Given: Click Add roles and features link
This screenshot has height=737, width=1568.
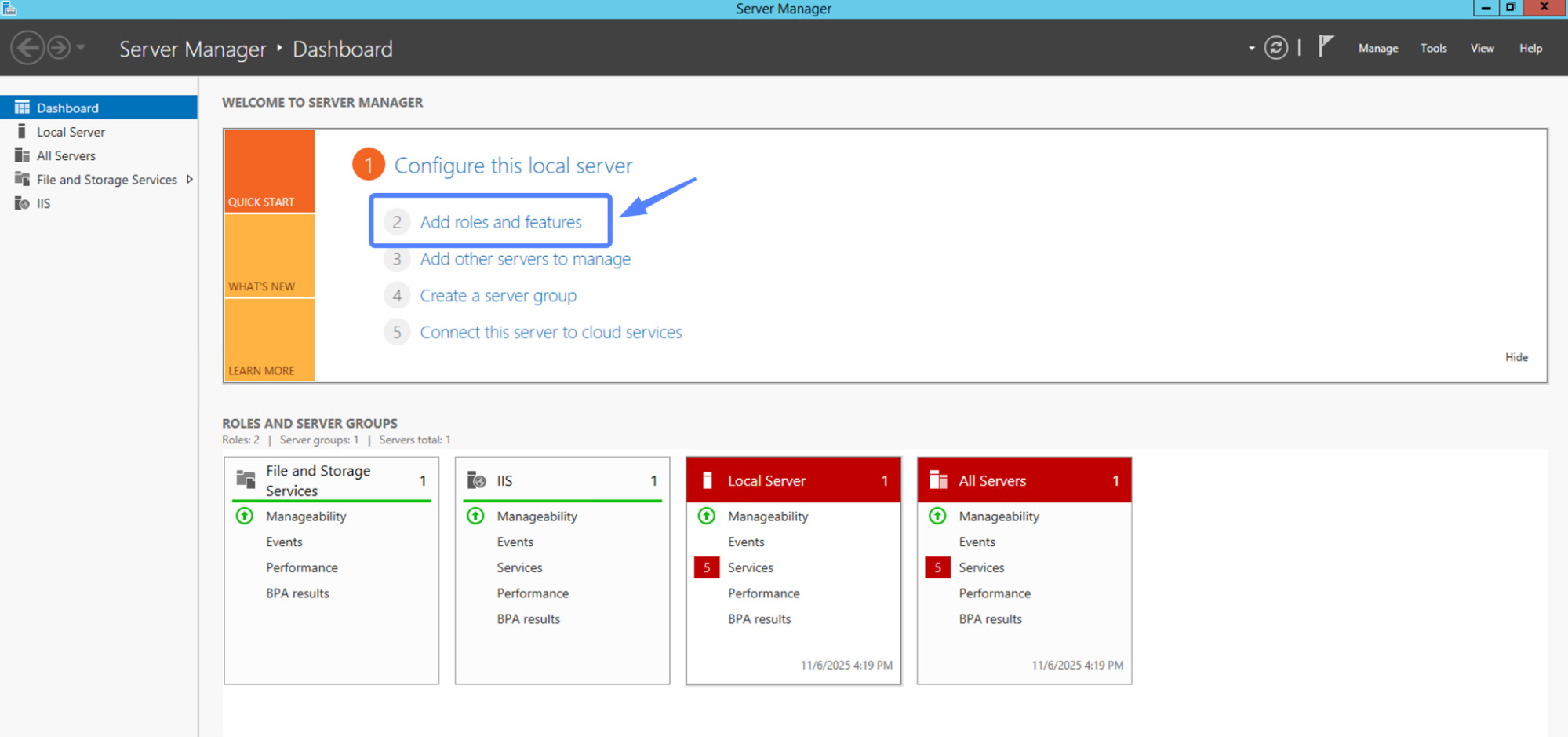Looking at the screenshot, I should coord(500,222).
